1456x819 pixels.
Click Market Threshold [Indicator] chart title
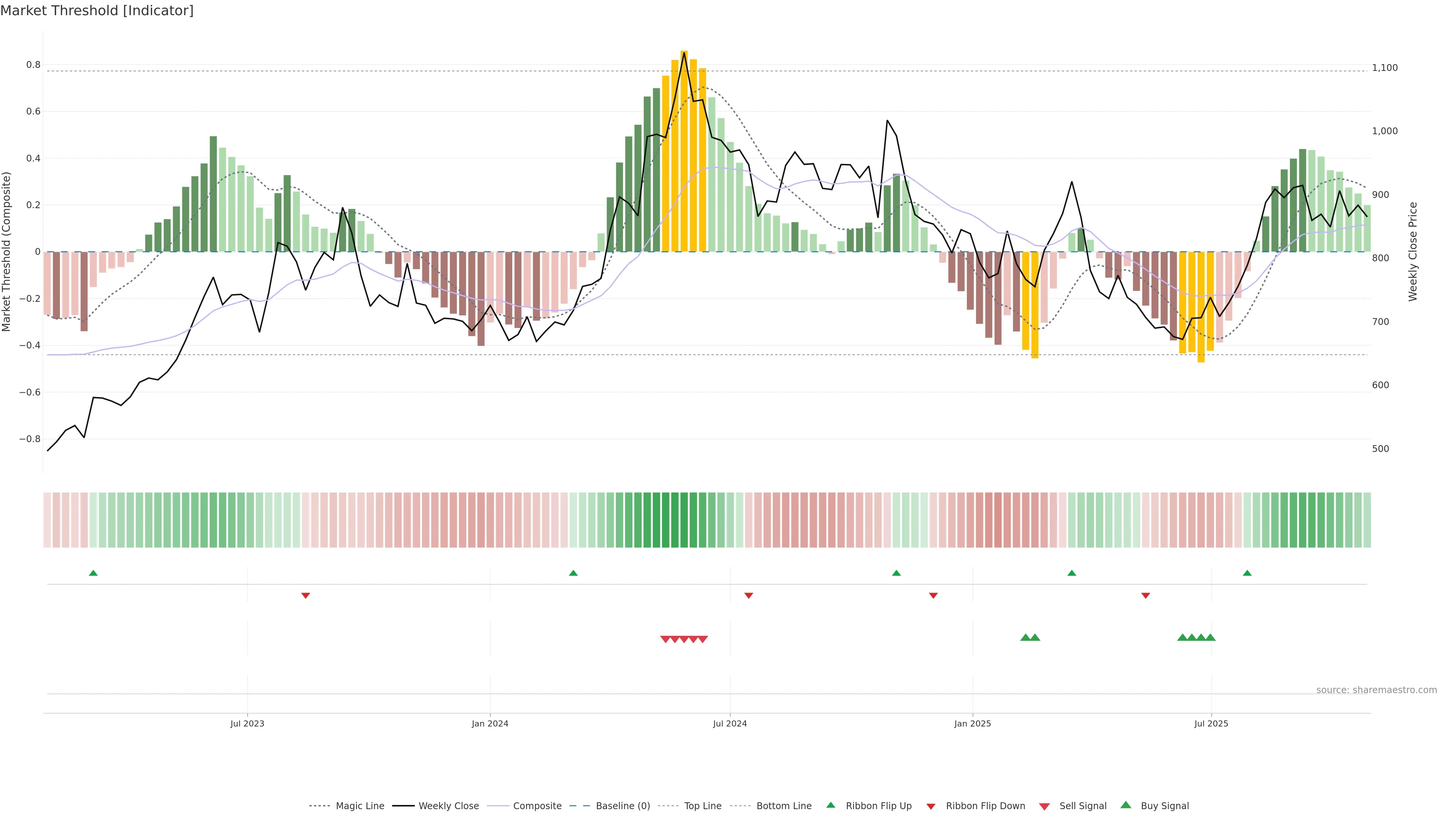tap(97, 11)
